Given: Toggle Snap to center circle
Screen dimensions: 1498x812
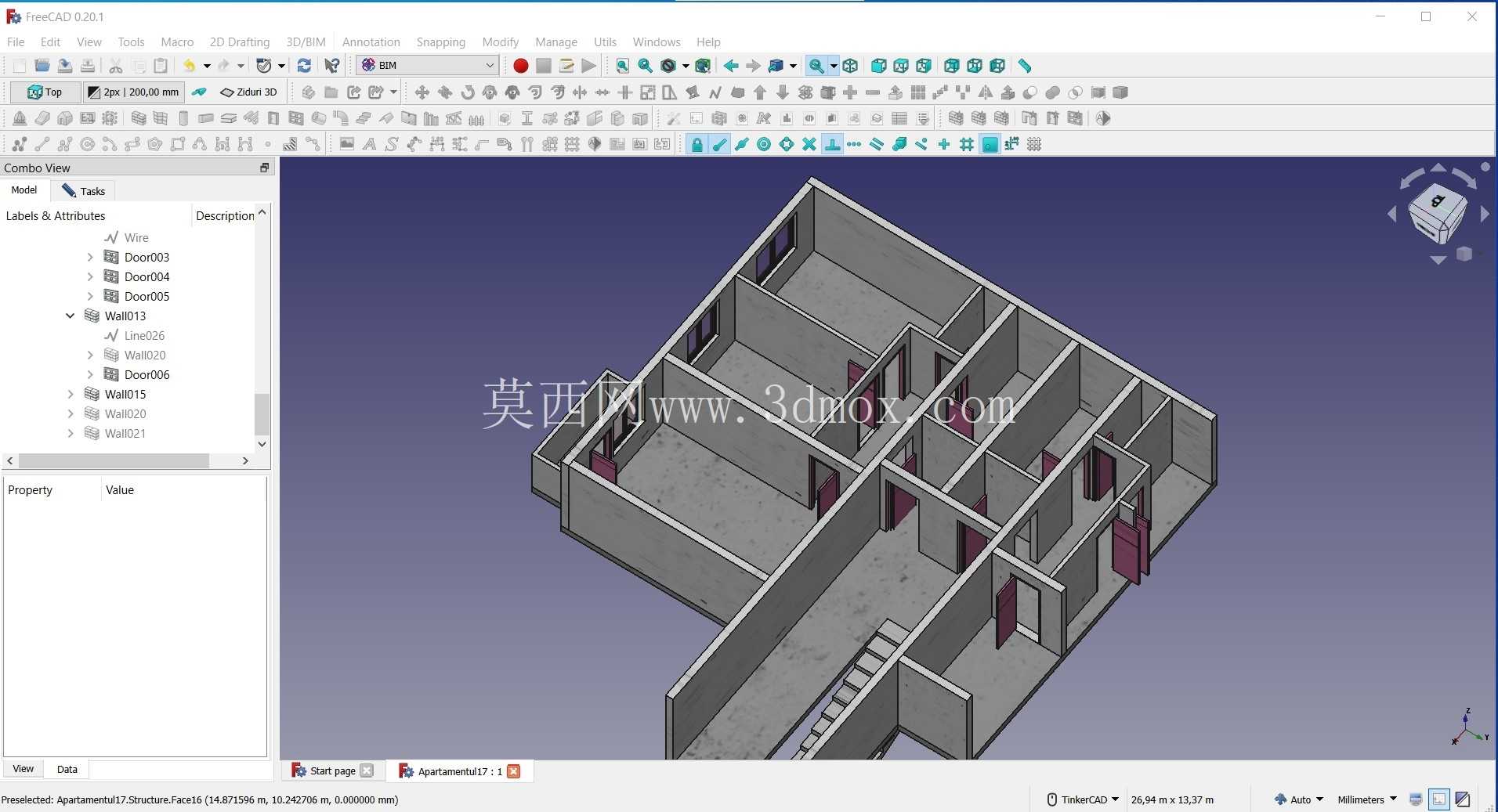Looking at the screenshot, I should (x=764, y=144).
